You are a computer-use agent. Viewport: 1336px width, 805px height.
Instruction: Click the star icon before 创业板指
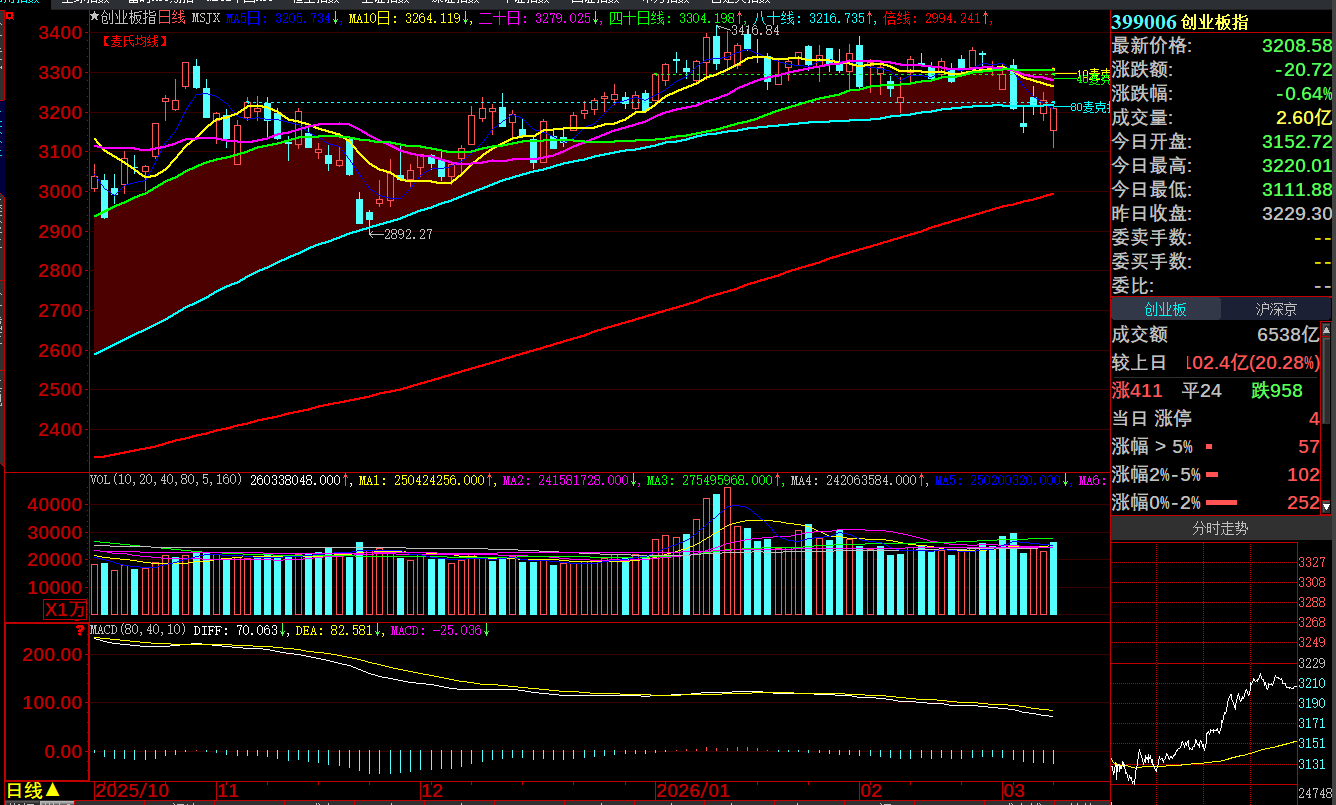95,17
